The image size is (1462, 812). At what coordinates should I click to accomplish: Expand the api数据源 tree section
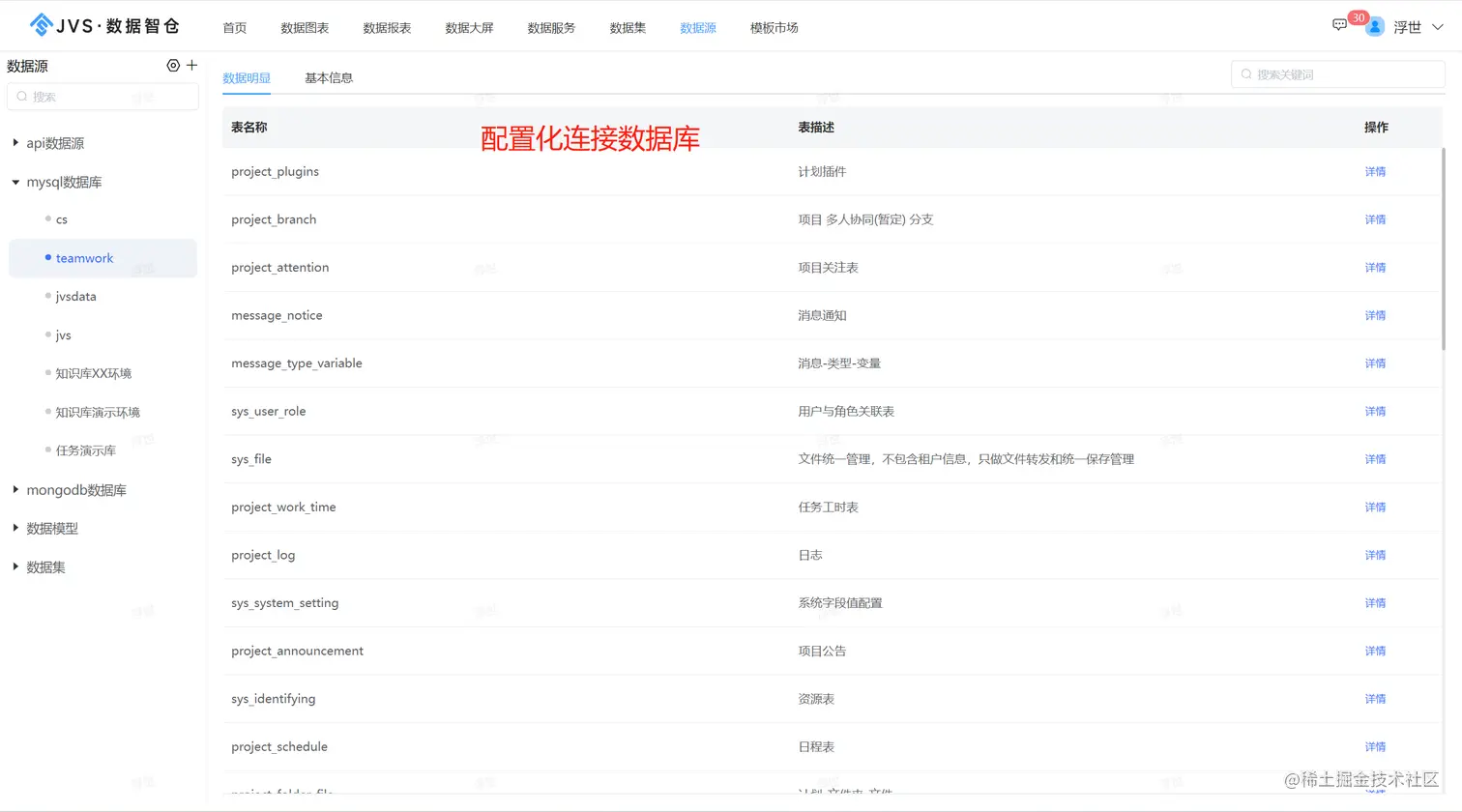15,142
